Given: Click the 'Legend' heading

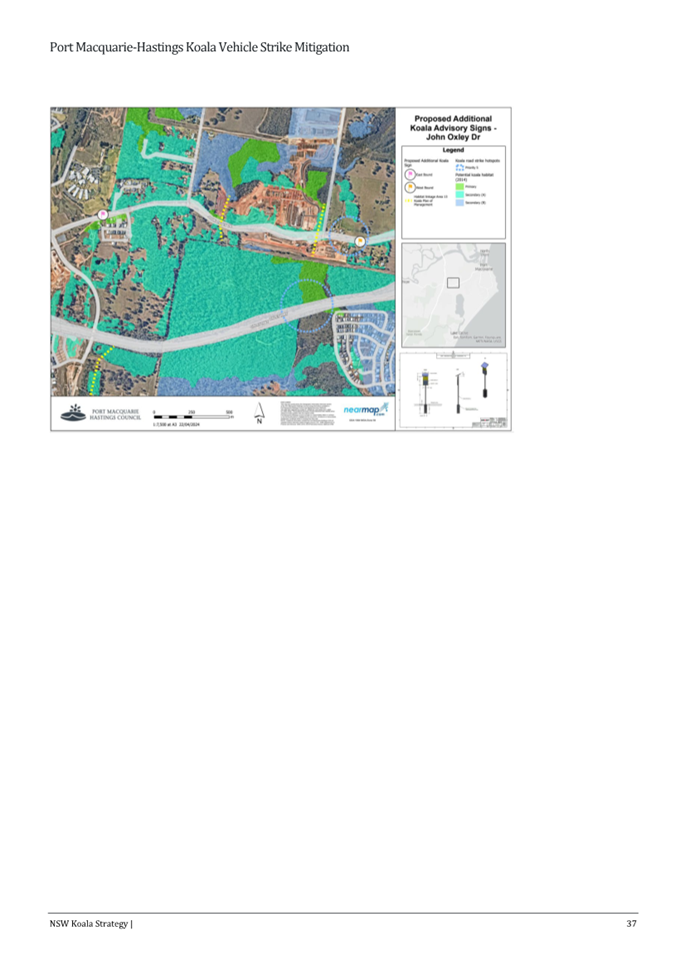Looking at the screenshot, I should tap(453, 150).
